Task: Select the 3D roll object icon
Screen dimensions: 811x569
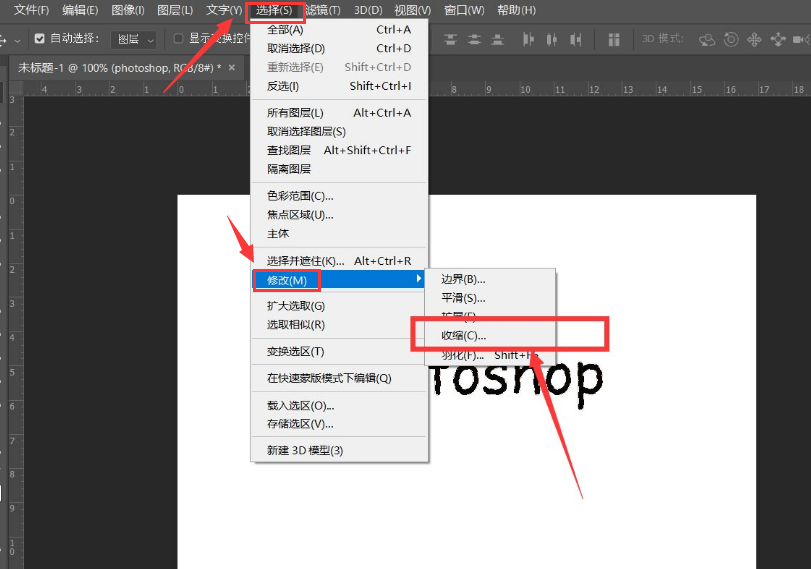Action: (731, 39)
